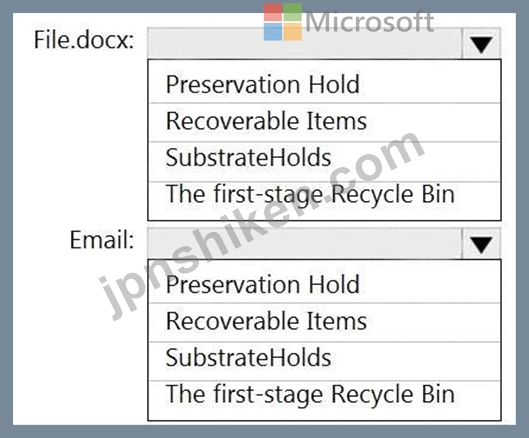Click the blue square of Microsoft logo
The image size is (529, 438).
[273, 32]
